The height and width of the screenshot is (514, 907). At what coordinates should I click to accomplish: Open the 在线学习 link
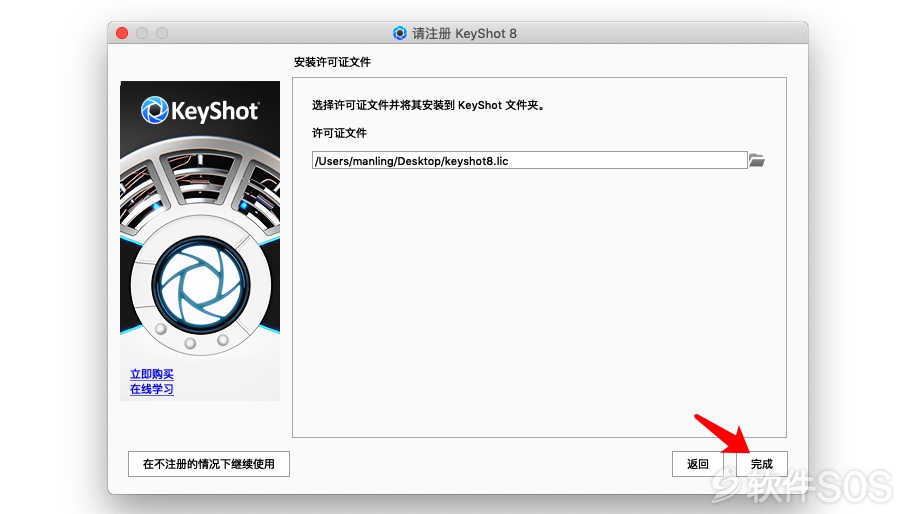coord(152,389)
